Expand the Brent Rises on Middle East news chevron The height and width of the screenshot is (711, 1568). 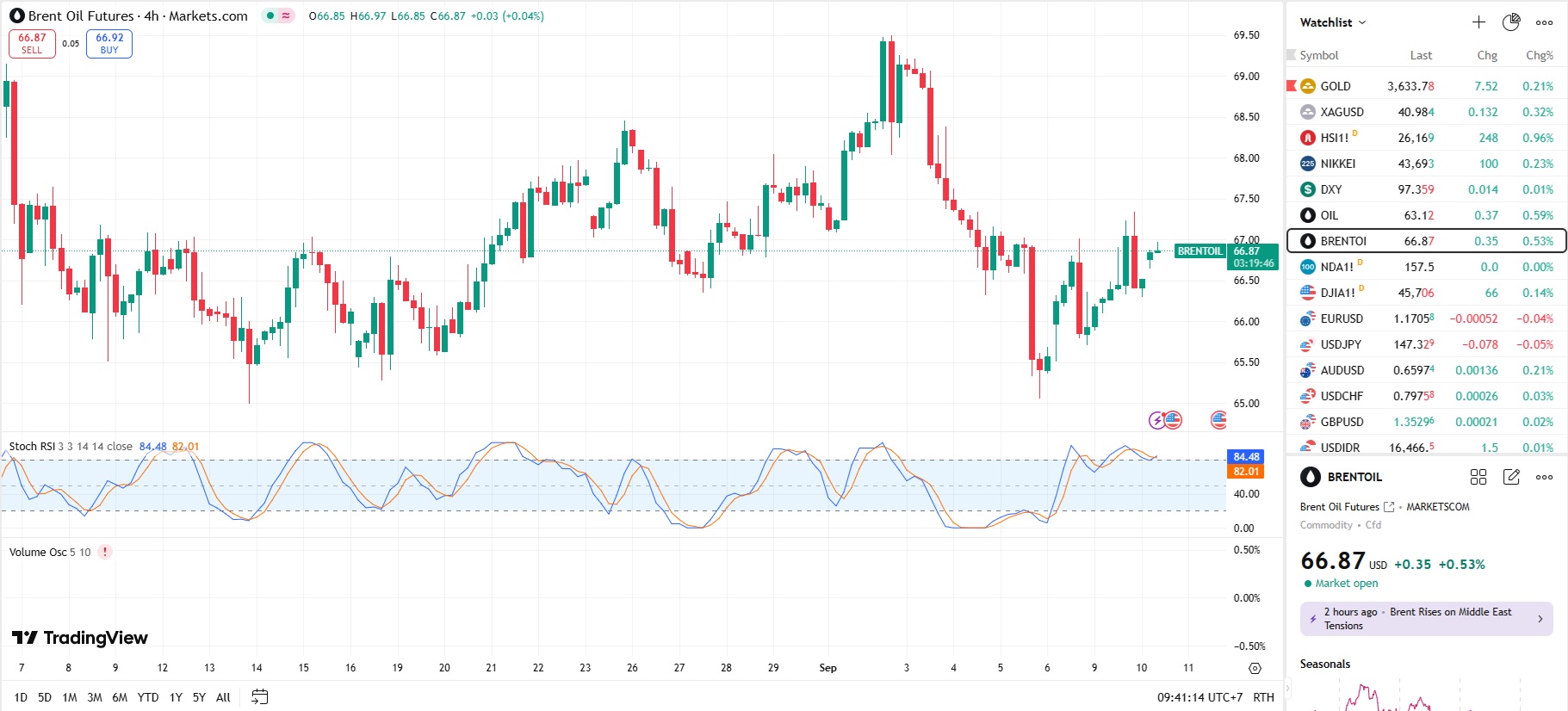click(x=1540, y=619)
